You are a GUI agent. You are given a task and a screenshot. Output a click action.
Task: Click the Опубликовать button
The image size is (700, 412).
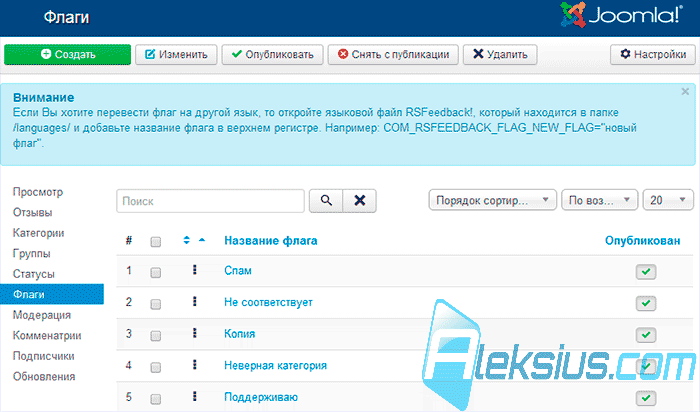click(x=272, y=54)
